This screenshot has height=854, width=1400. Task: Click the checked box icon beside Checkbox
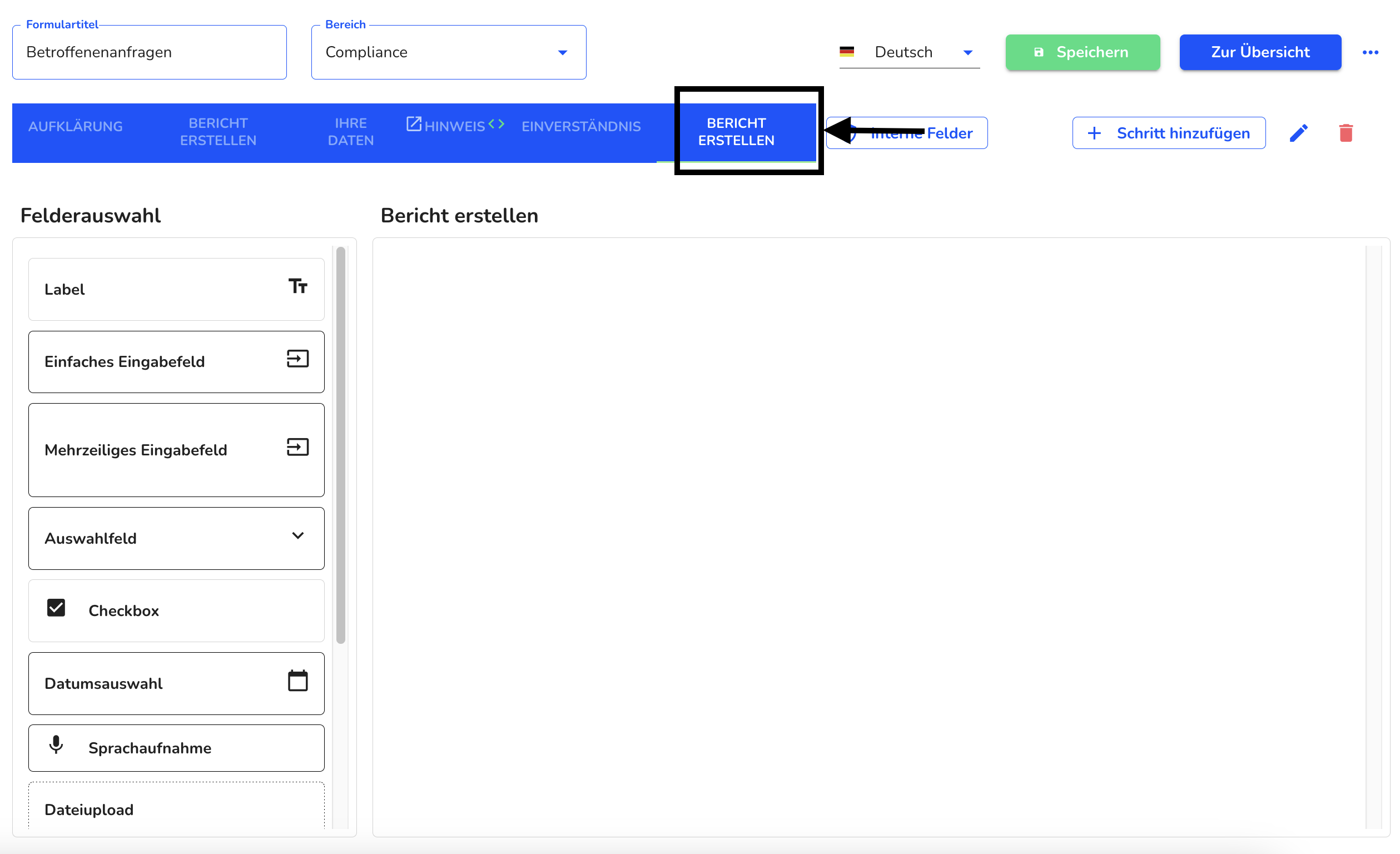click(56, 607)
